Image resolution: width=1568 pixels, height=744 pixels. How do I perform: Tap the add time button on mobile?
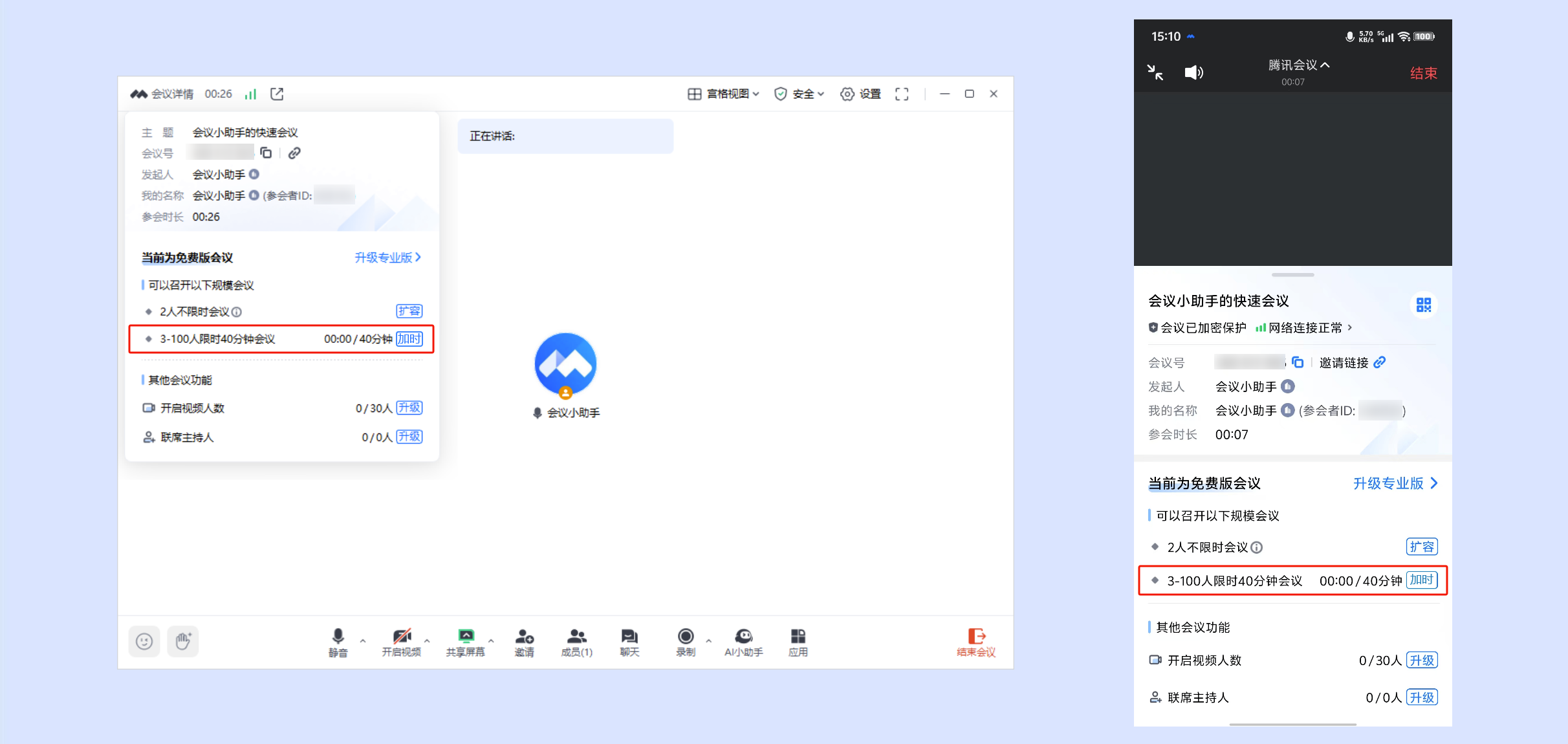[x=1422, y=580]
